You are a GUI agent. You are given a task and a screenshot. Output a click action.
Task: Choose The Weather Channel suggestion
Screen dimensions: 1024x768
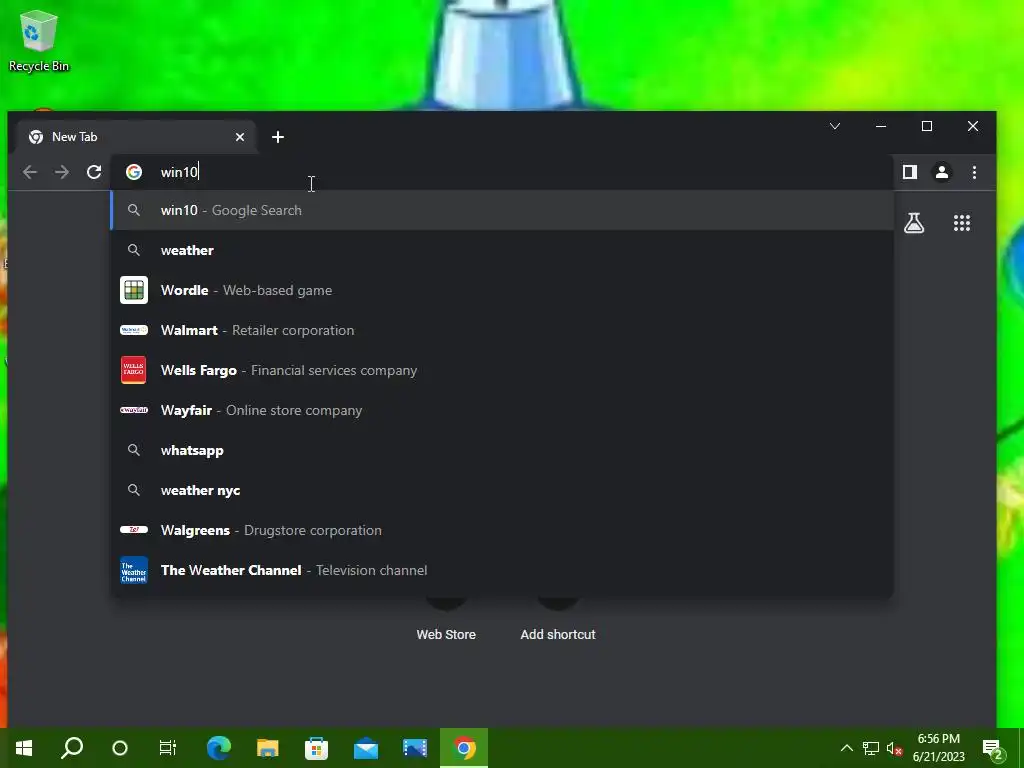click(x=502, y=570)
